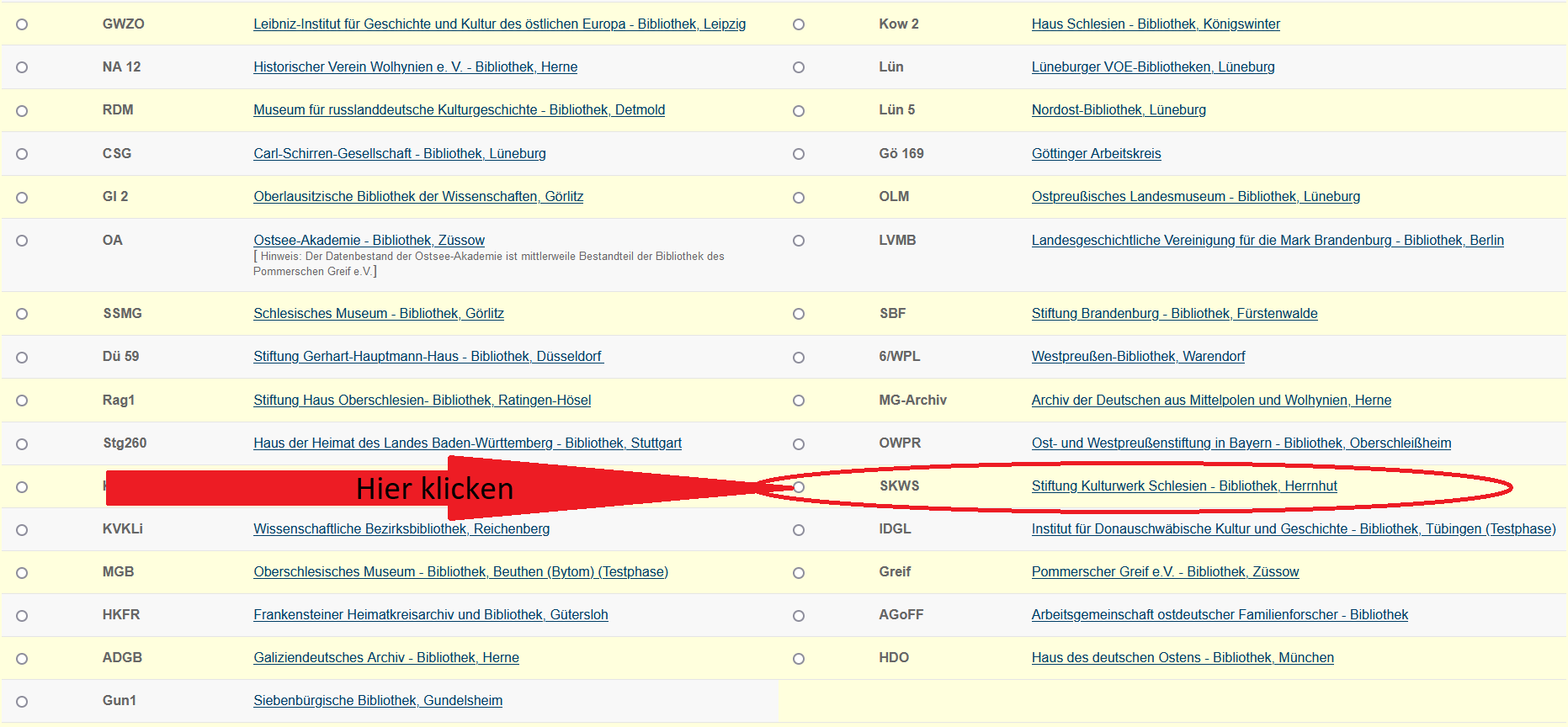Screen dimensions: 1568x727
Task: Select the HKFR radio button
Action: click(x=22, y=616)
